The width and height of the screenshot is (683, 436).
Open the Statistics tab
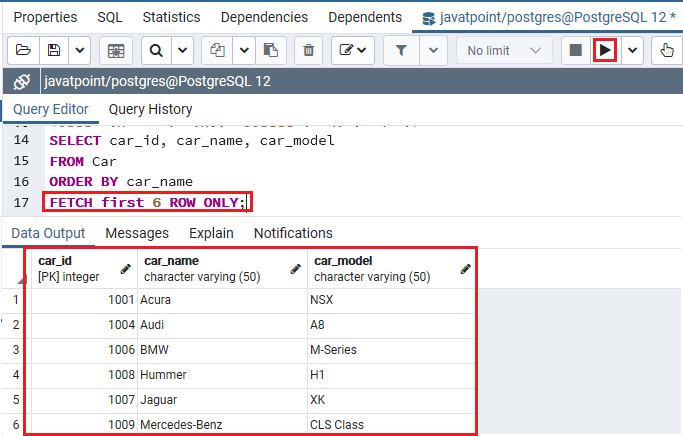tap(172, 17)
